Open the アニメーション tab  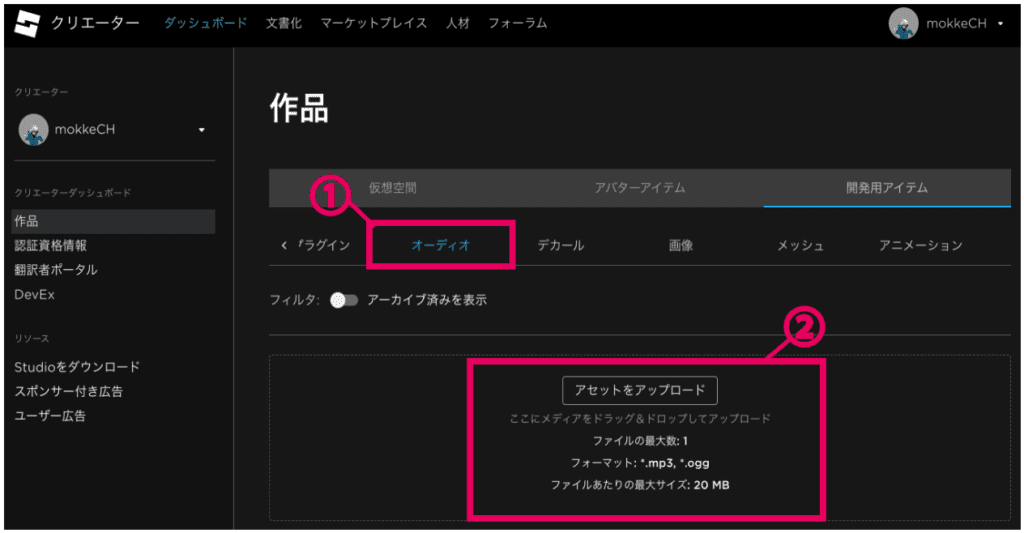click(920, 245)
